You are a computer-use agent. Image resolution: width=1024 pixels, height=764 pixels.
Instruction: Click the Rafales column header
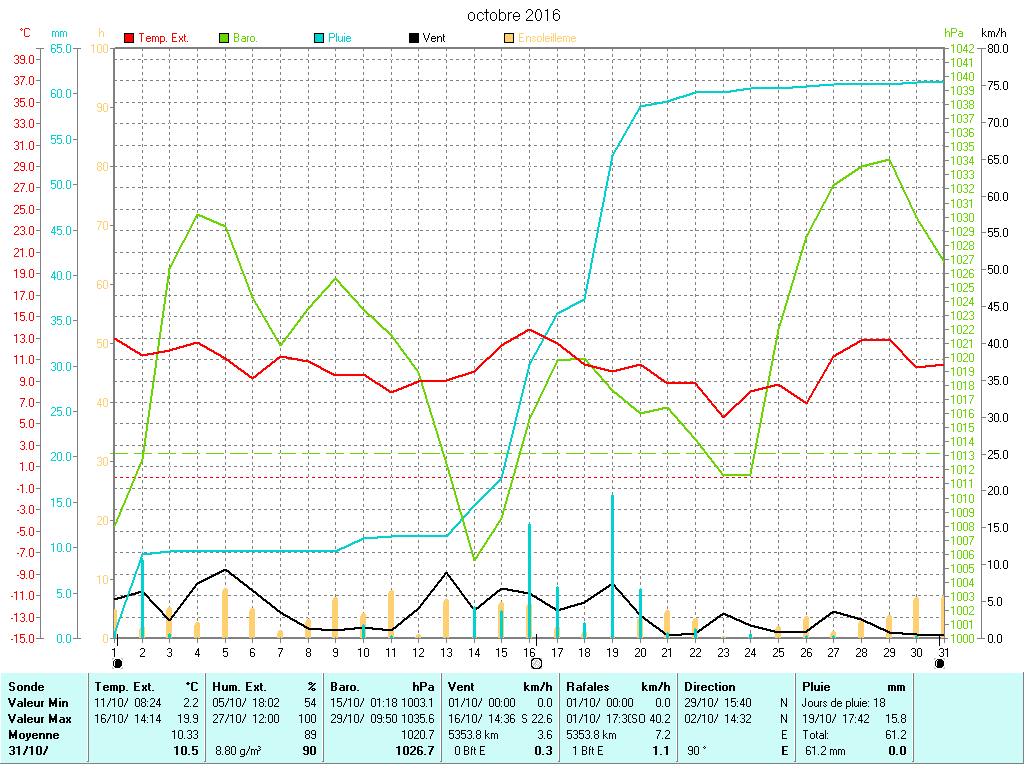point(589,687)
